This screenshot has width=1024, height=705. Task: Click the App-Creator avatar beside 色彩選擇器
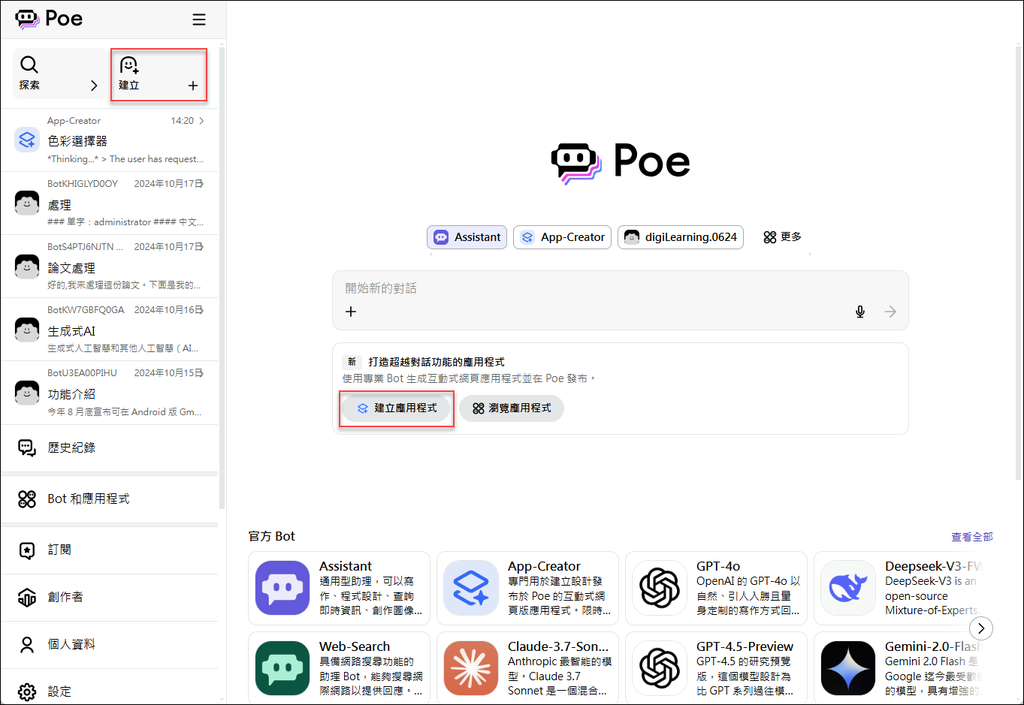click(27, 140)
